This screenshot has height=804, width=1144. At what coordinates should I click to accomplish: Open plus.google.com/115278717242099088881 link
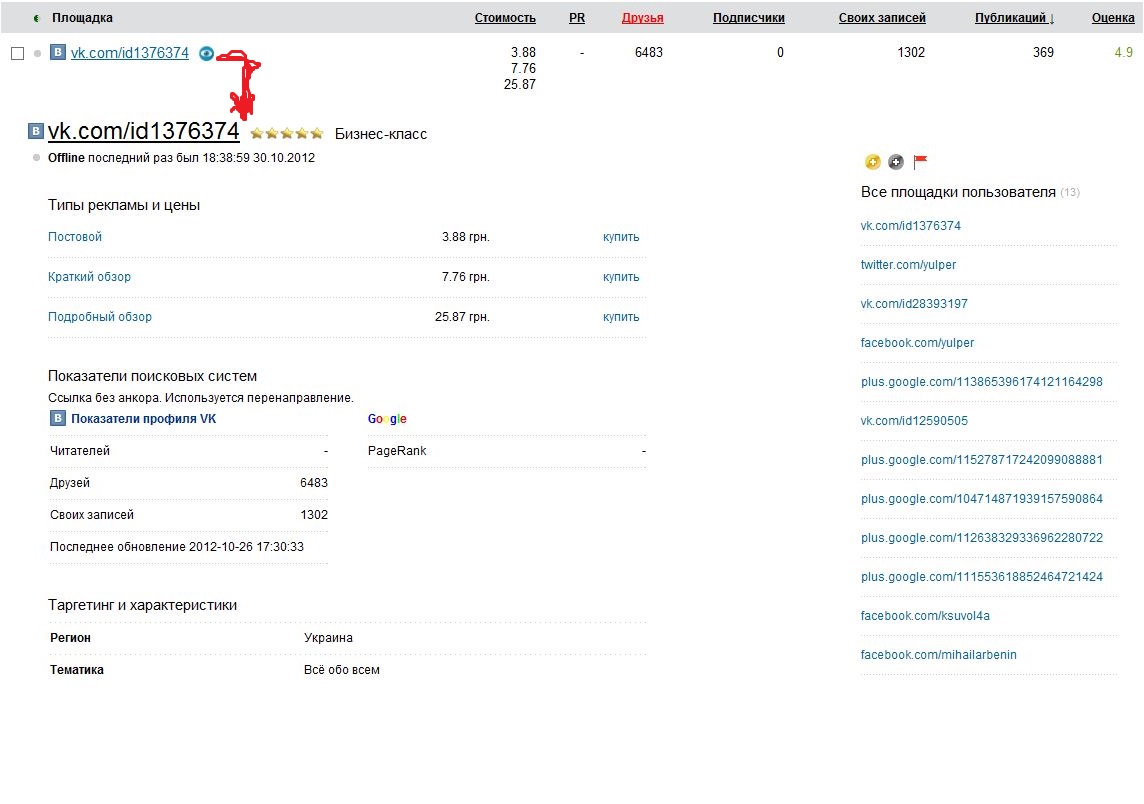point(981,460)
